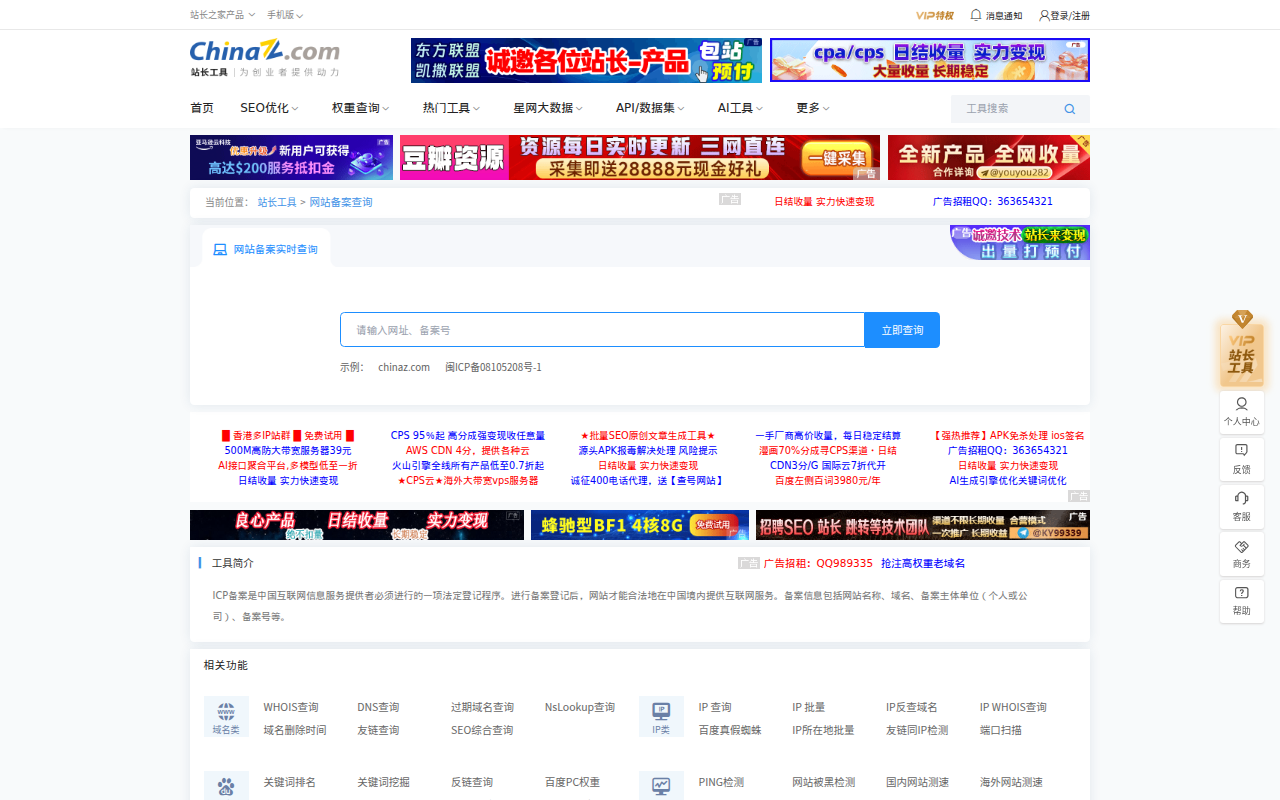Open the 帮助 help icon
The image size is (1280, 800).
click(x=1241, y=600)
